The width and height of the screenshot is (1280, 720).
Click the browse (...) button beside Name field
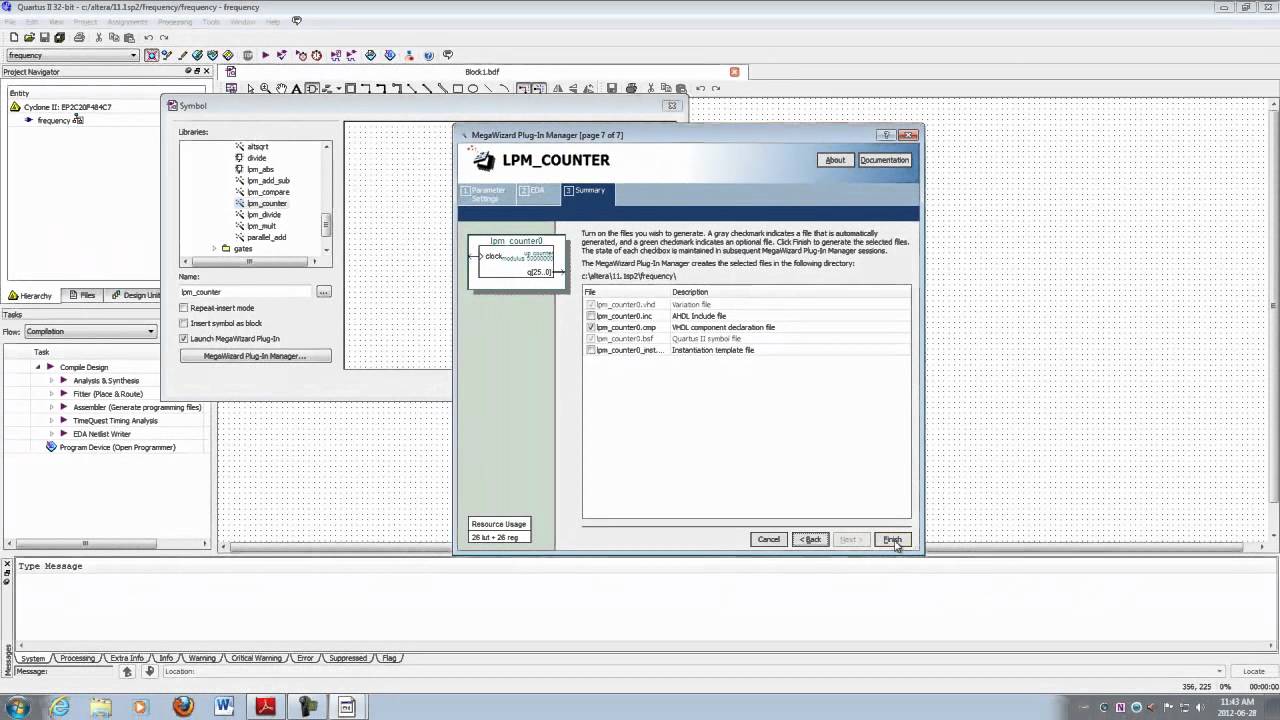coord(323,292)
